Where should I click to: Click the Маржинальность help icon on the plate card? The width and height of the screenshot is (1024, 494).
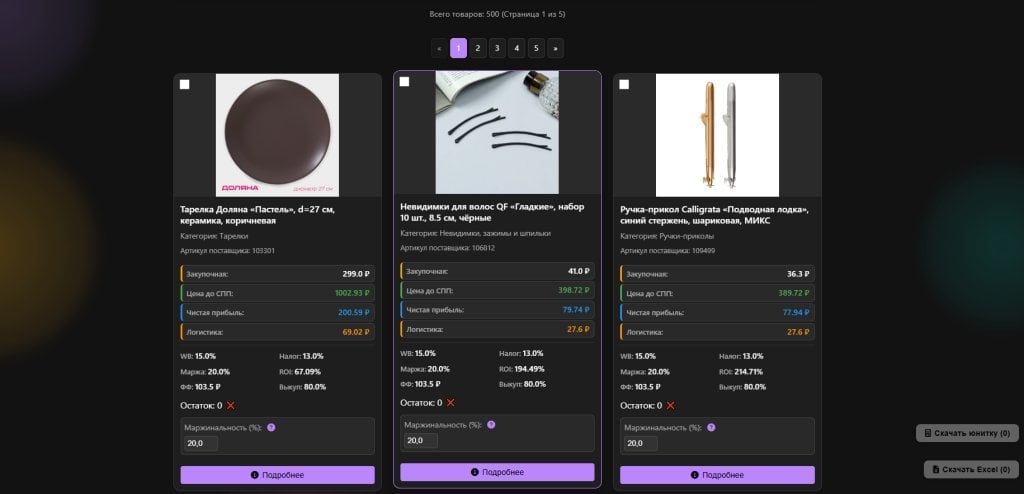272,427
